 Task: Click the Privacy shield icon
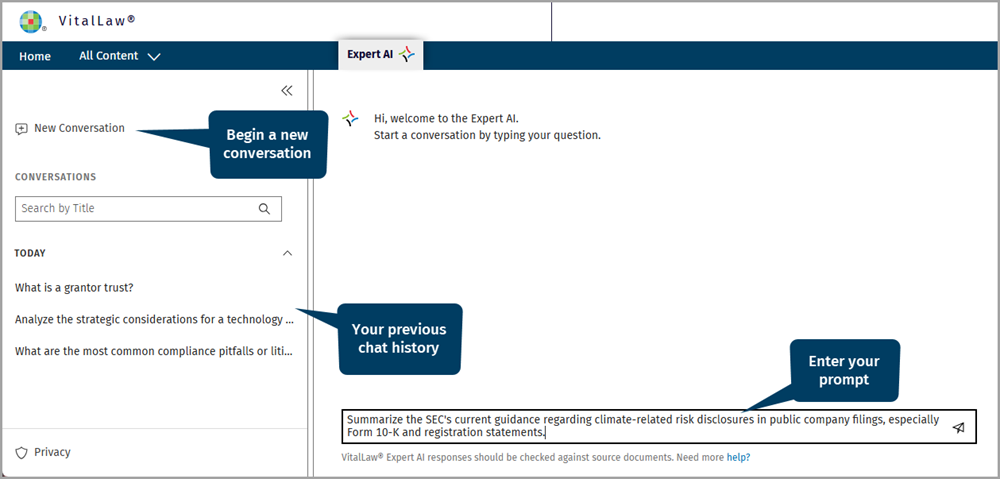(x=22, y=453)
